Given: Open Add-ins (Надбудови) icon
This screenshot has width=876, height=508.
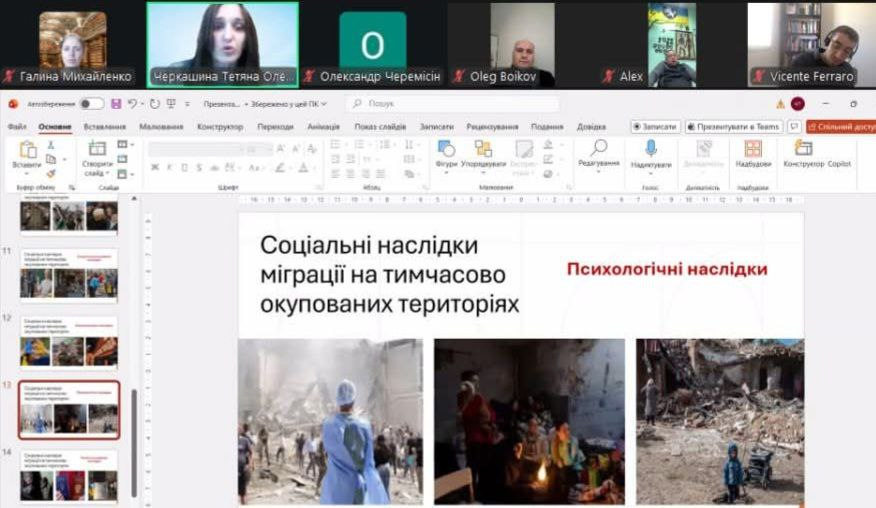Looking at the screenshot, I should click(753, 150).
